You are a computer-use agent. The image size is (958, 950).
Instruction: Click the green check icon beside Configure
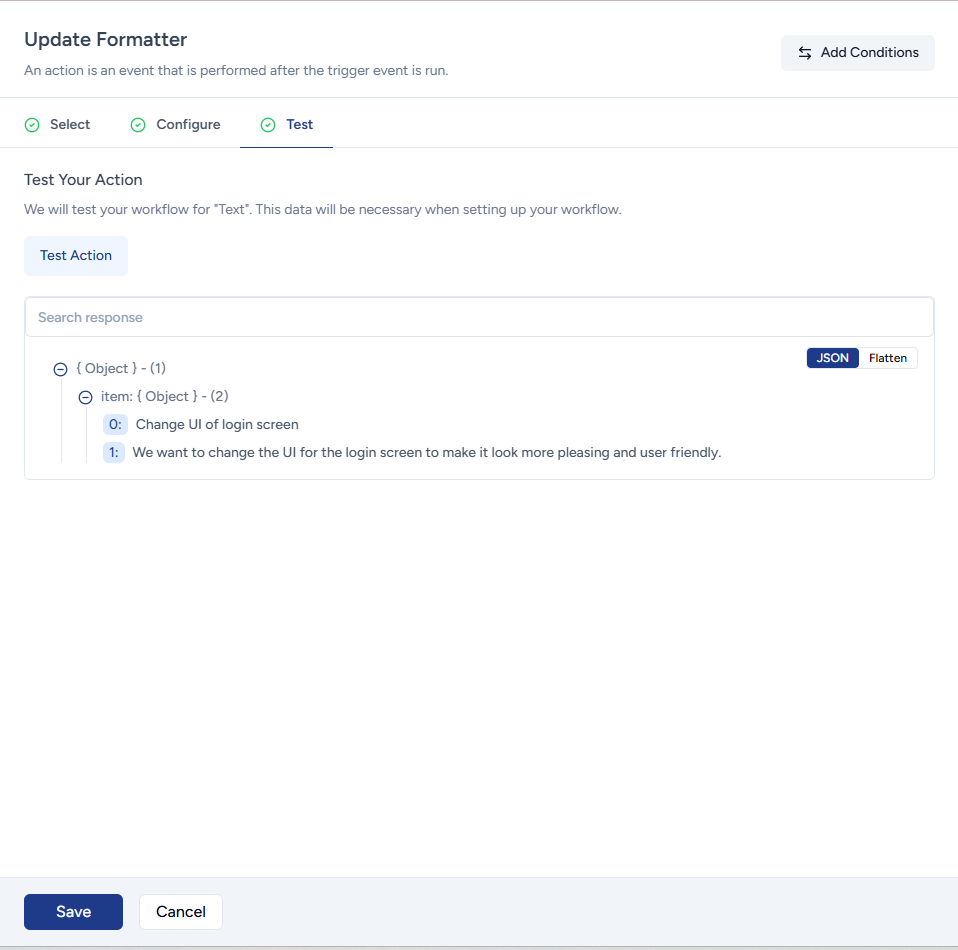(138, 125)
